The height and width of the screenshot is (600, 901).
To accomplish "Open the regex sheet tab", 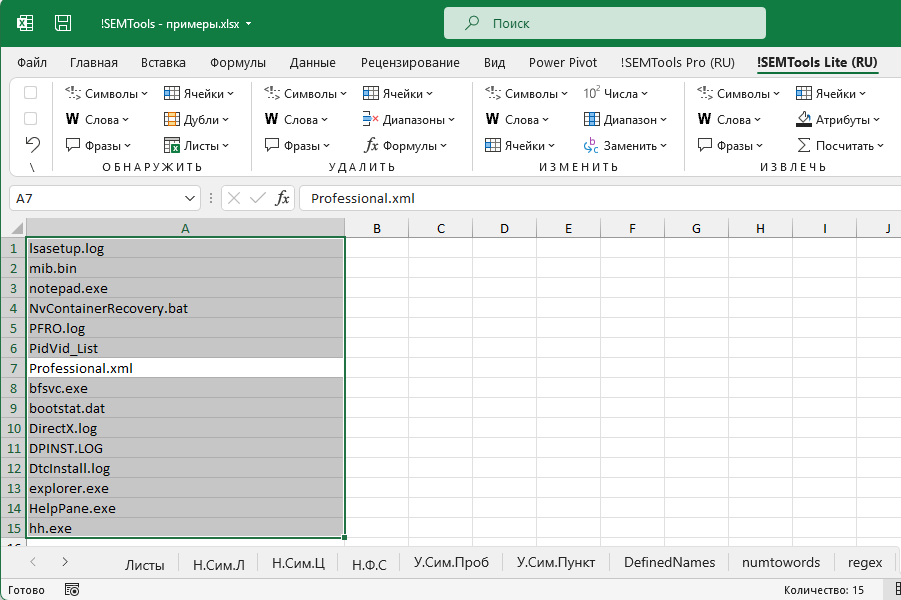I will pos(865,562).
